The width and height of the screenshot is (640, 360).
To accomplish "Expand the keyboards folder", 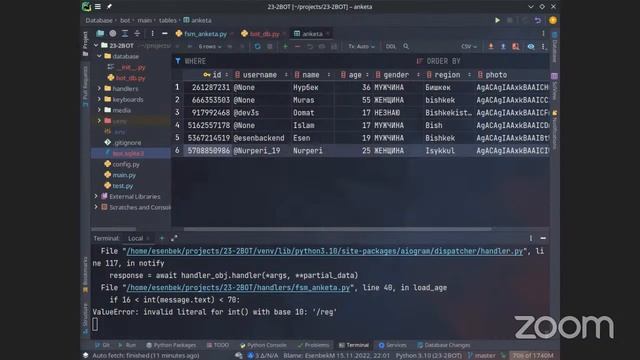I will [x=99, y=99].
